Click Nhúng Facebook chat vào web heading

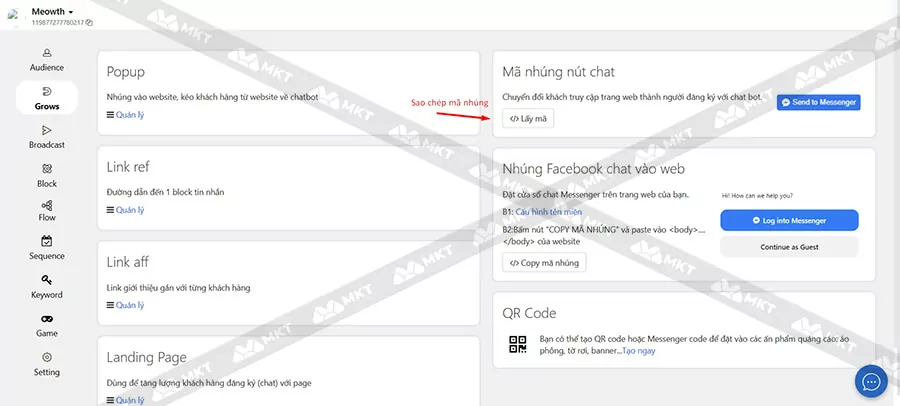coord(593,169)
